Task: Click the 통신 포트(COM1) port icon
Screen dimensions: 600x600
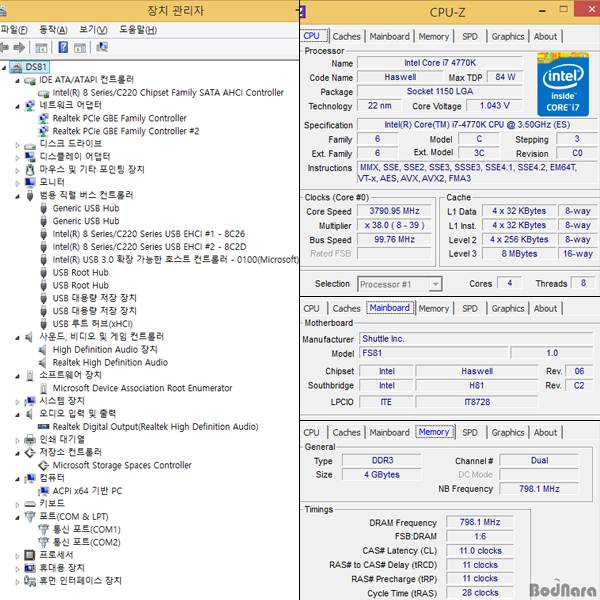Action: [43, 530]
